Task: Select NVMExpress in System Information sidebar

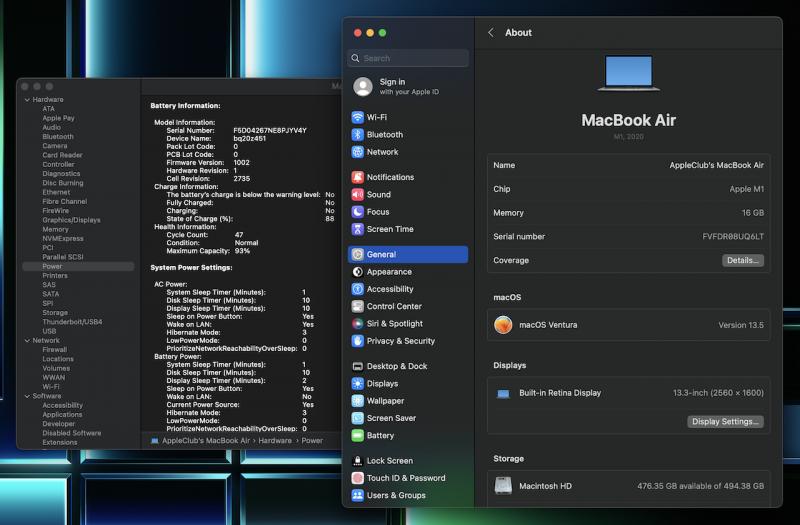Action: click(62, 239)
